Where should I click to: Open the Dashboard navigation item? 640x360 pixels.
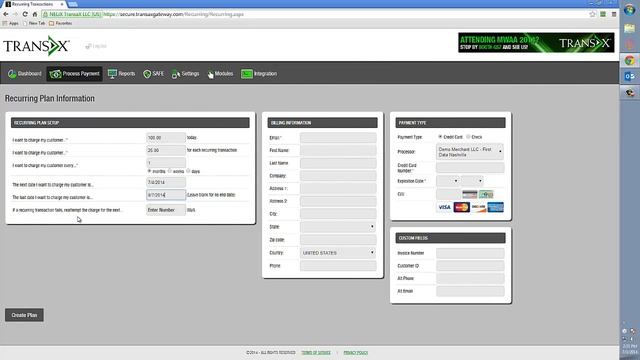[x=24, y=74]
